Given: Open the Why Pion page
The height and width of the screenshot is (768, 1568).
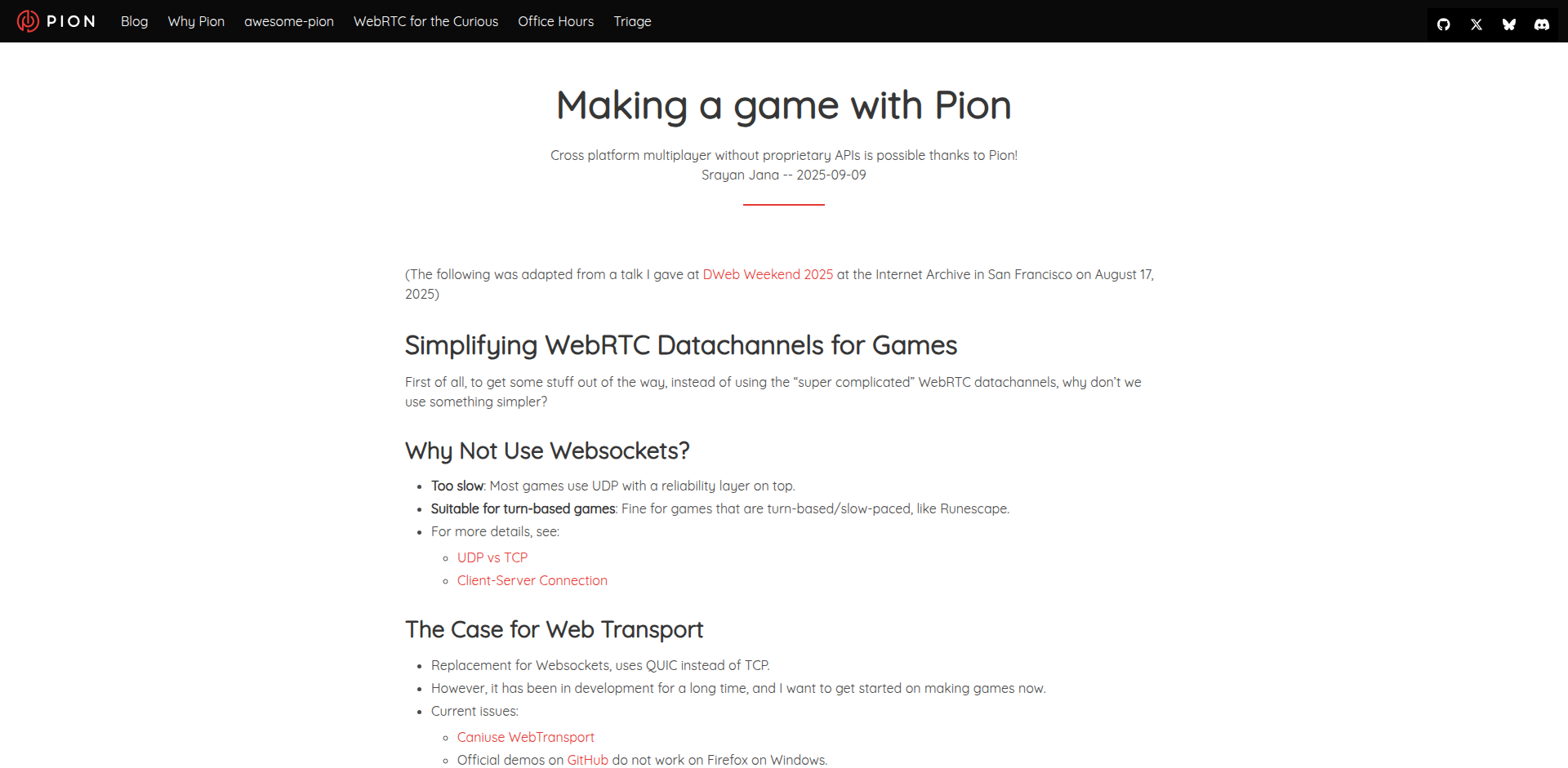Looking at the screenshot, I should [196, 21].
